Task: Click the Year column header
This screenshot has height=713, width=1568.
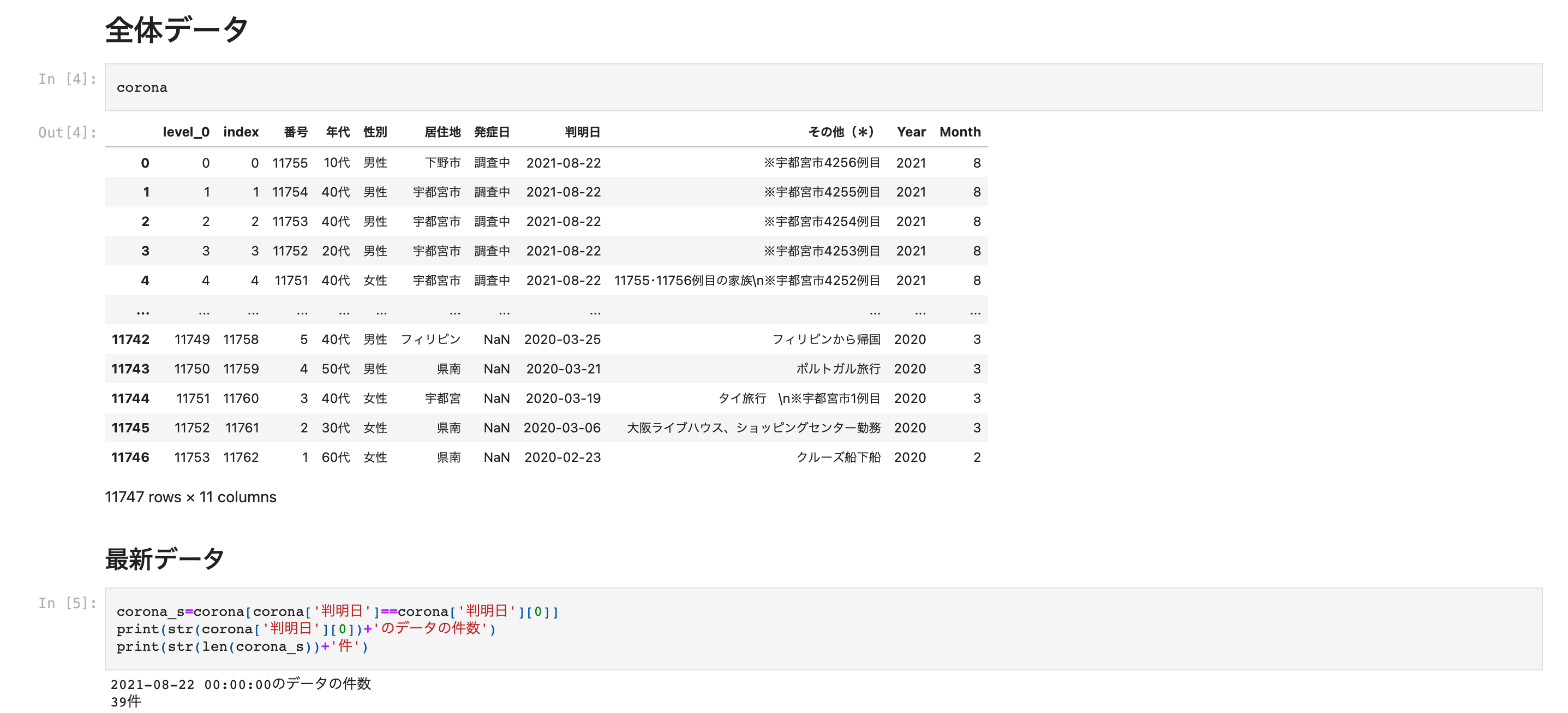Action: coord(911,132)
